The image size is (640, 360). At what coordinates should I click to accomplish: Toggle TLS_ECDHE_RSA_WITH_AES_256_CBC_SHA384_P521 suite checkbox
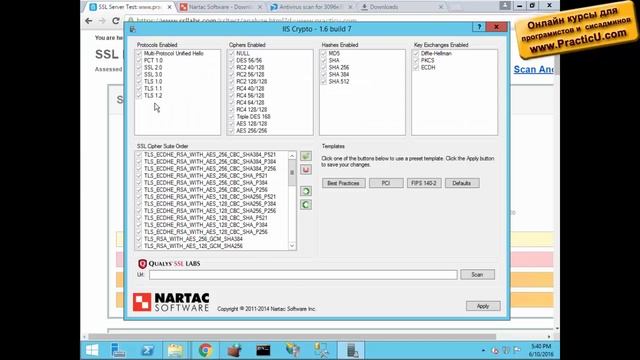tap(139, 155)
